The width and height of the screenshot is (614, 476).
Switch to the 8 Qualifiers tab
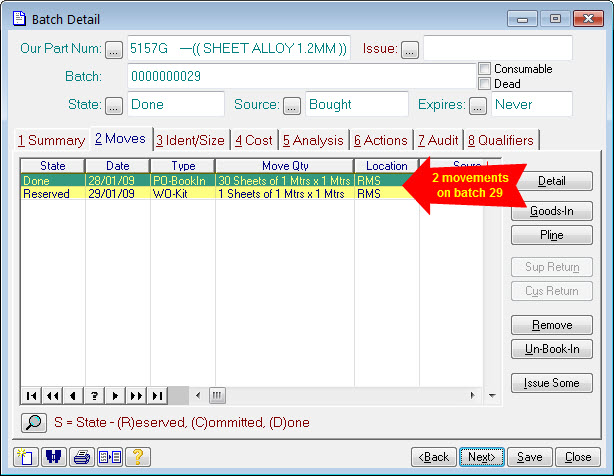tap(501, 140)
